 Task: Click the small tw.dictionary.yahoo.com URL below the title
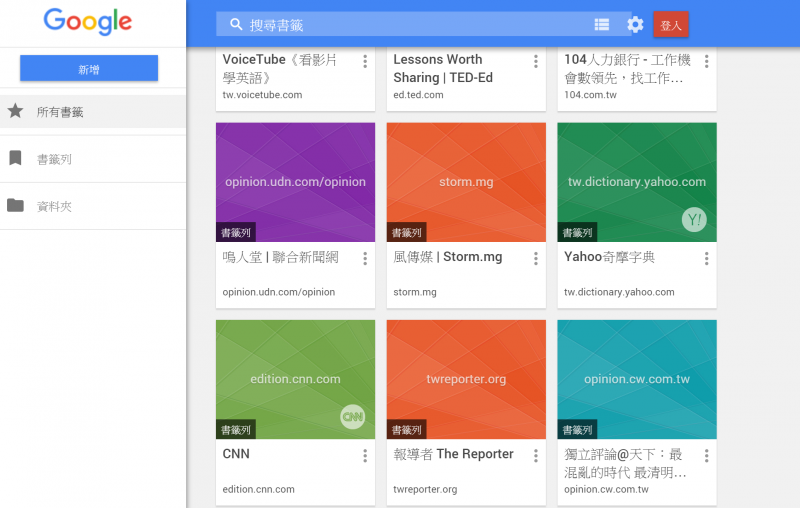619,292
